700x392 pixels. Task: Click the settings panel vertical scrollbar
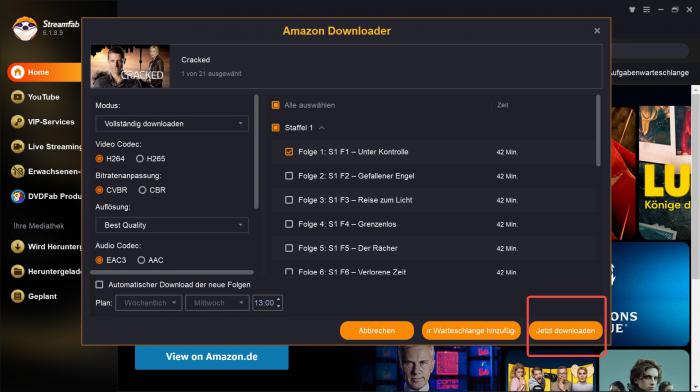click(x=256, y=152)
